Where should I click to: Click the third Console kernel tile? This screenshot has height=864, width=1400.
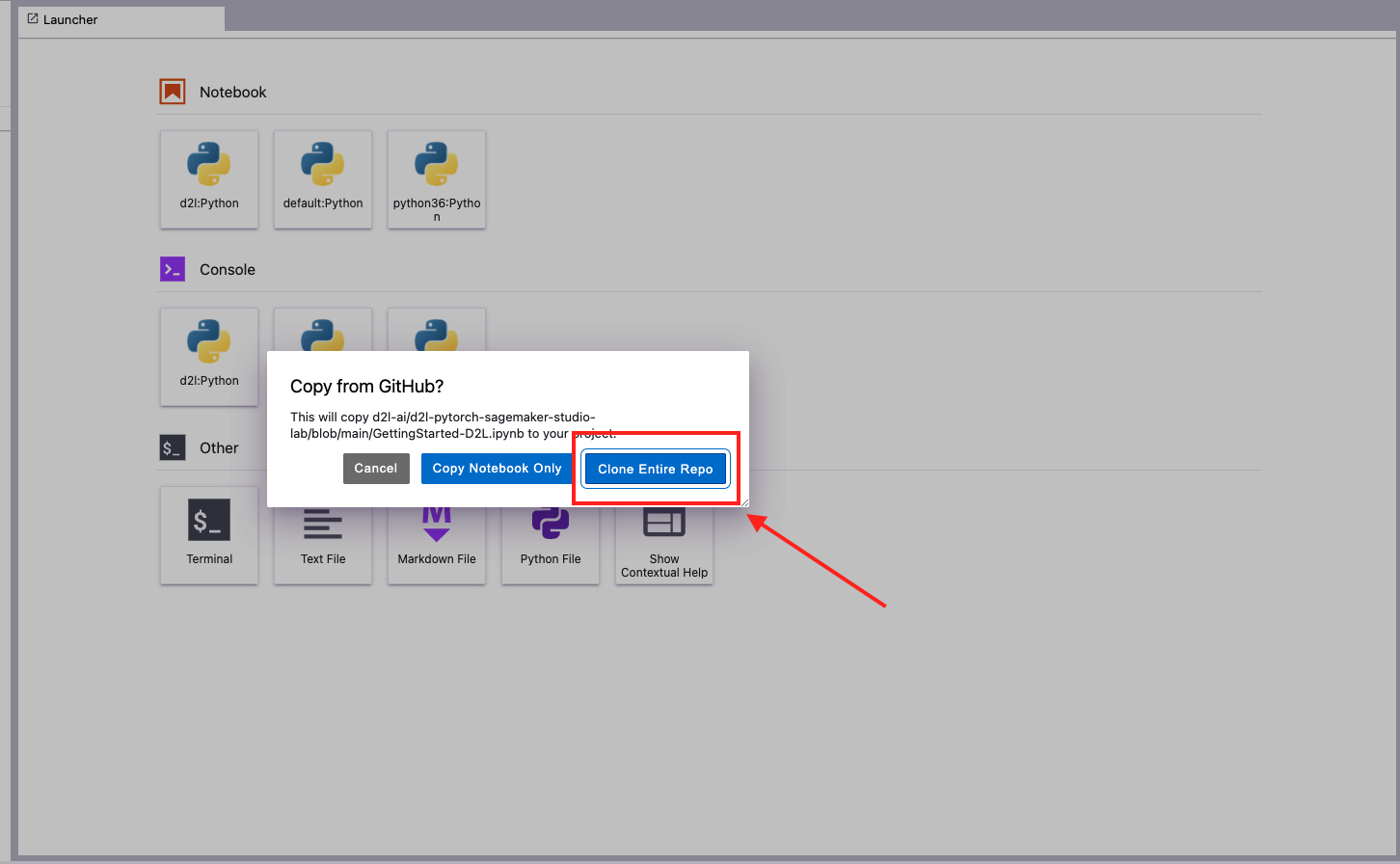437,328
